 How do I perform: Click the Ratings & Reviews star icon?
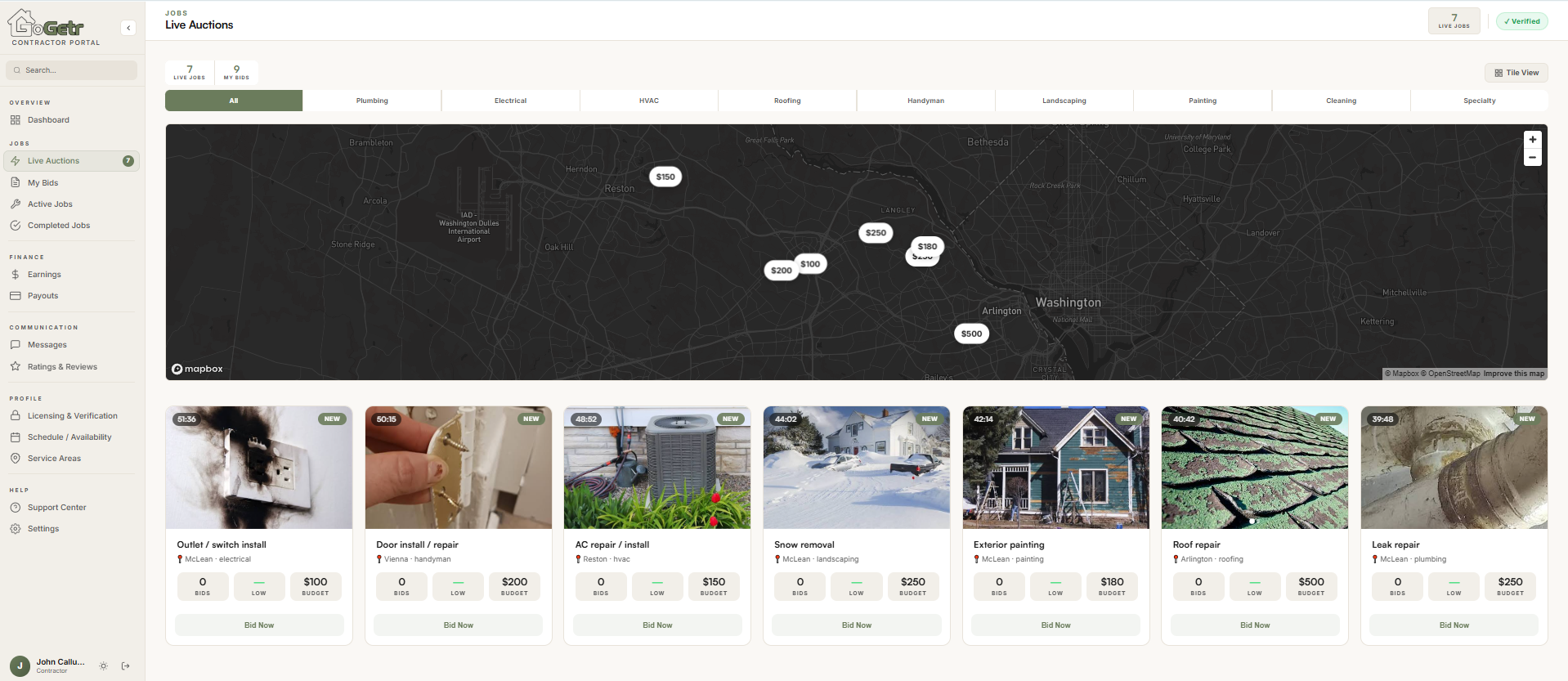coord(16,366)
